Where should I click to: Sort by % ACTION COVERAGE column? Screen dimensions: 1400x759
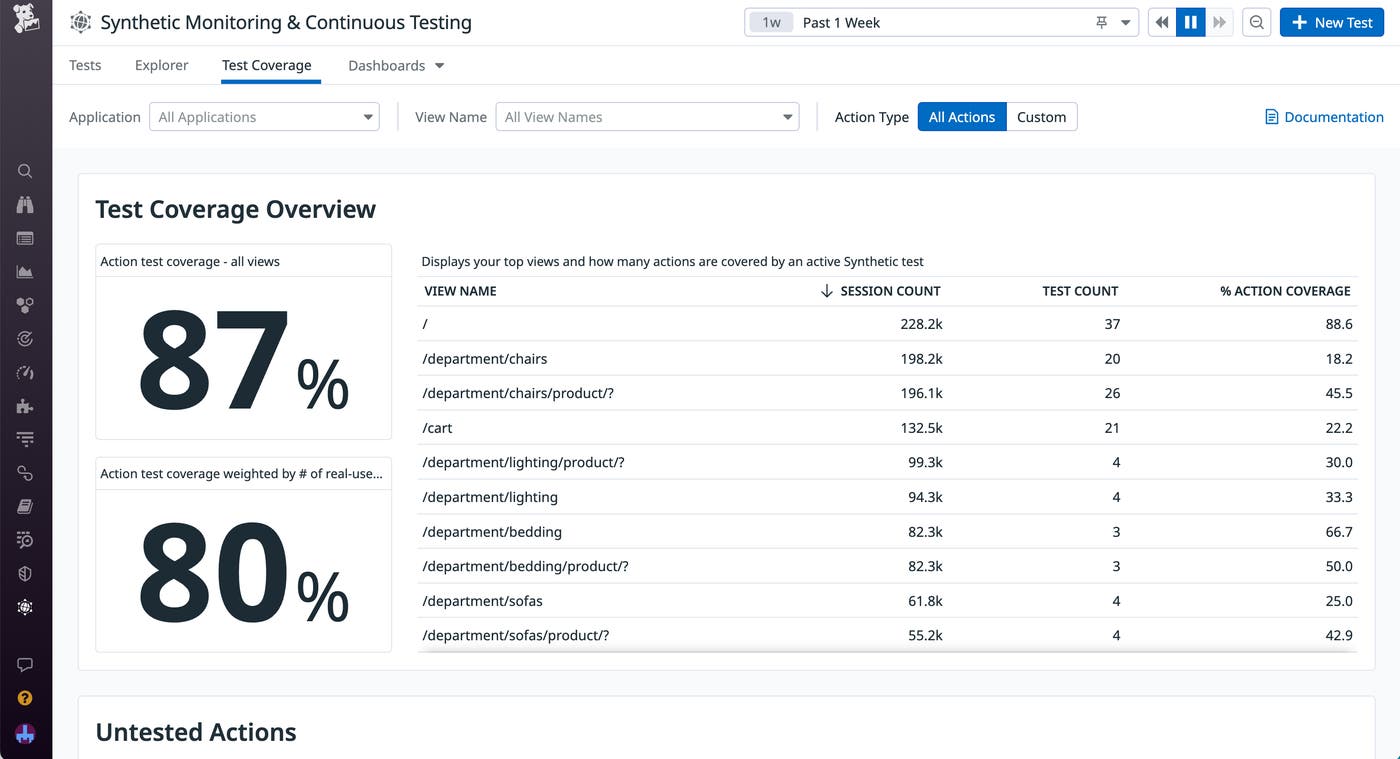click(x=1285, y=291)
